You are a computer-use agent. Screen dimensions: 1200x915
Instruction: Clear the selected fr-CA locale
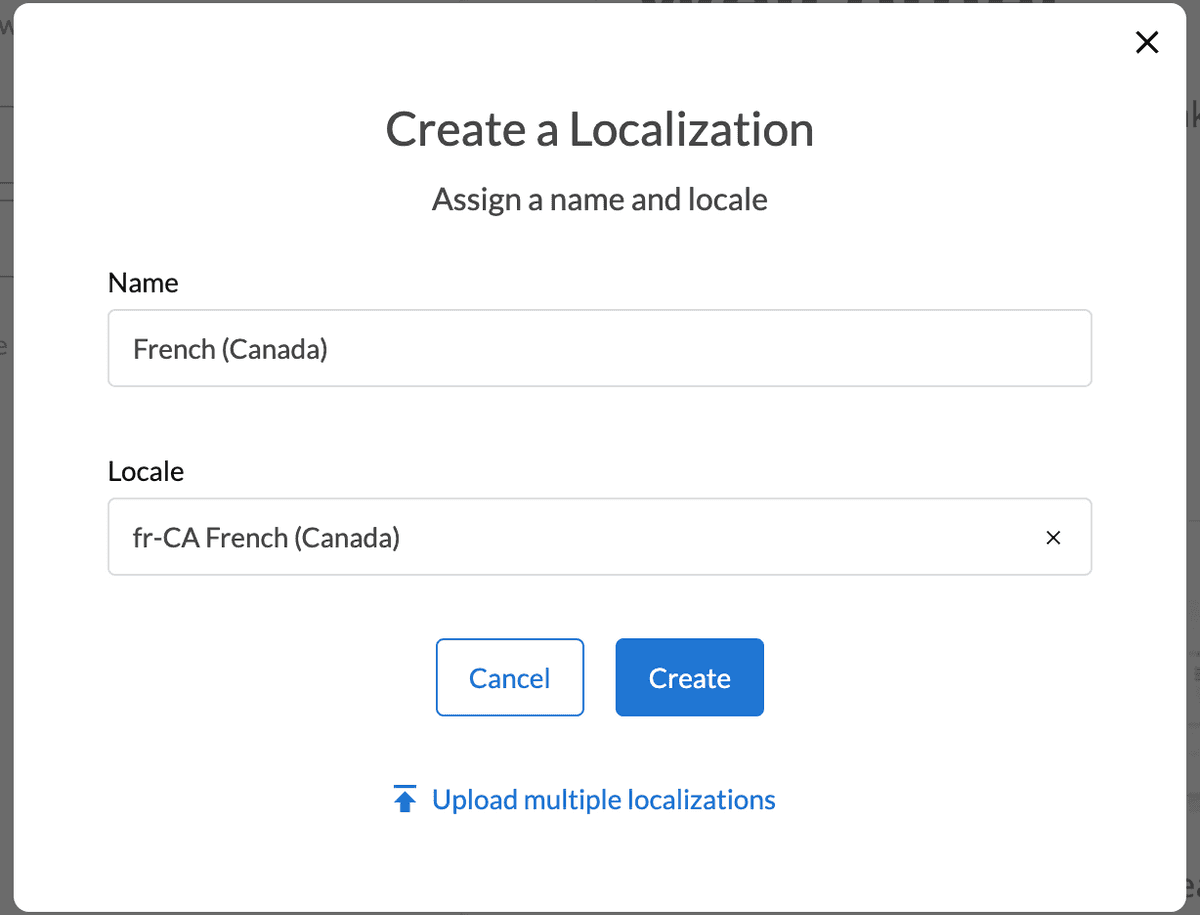pyautogui.click(x=1053, y=538)
